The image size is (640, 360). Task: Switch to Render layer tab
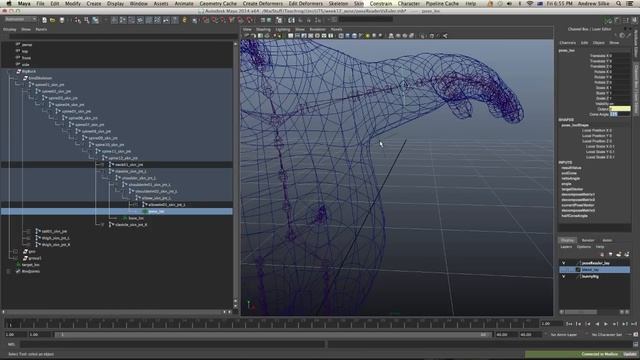(x=588, y=240)
